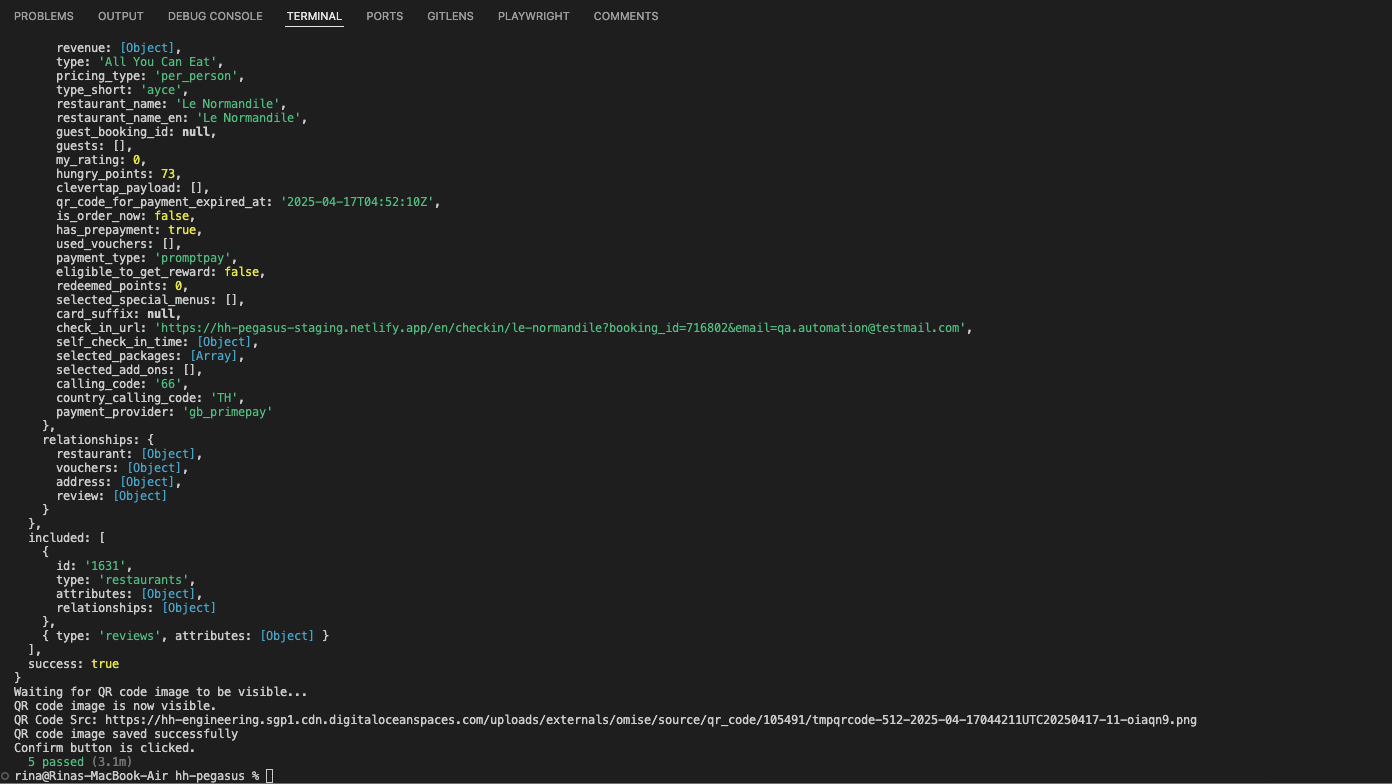Switch to the PLAYWRIGHT tab
The image size is (1392, 784).
tap(533, 16)
